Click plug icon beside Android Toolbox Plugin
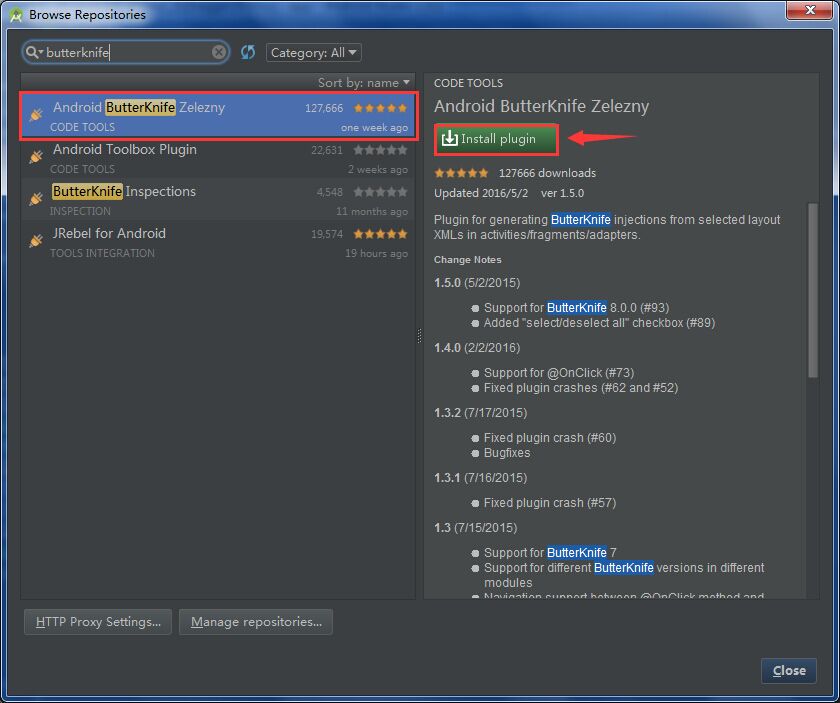 click(36, 157)
